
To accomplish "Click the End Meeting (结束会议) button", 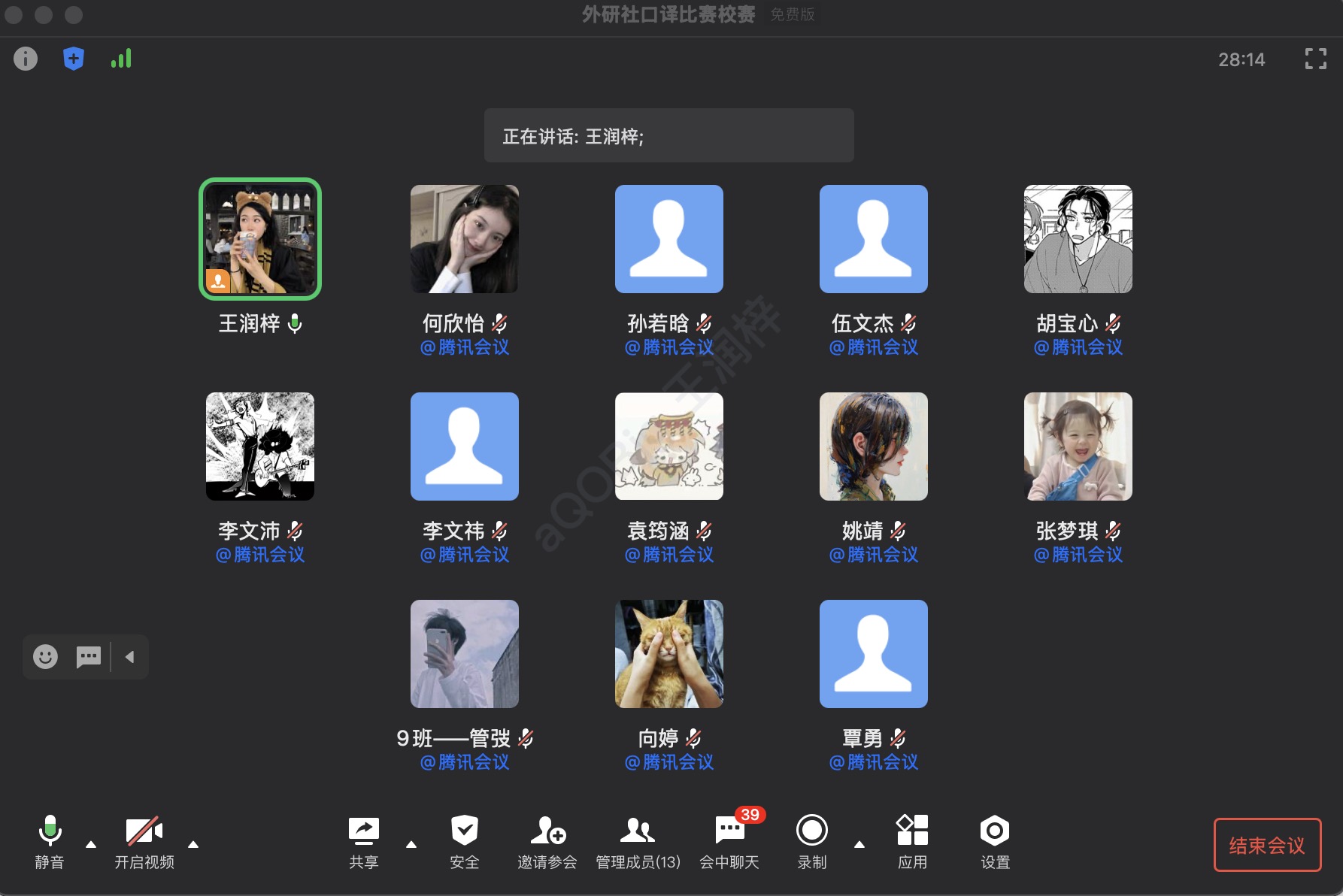I will point(1267,845).
